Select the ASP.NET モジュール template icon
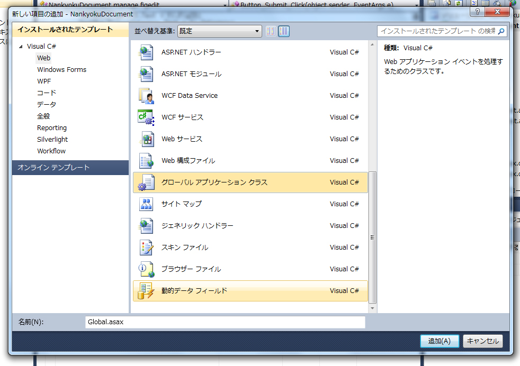 click(146, 74)
